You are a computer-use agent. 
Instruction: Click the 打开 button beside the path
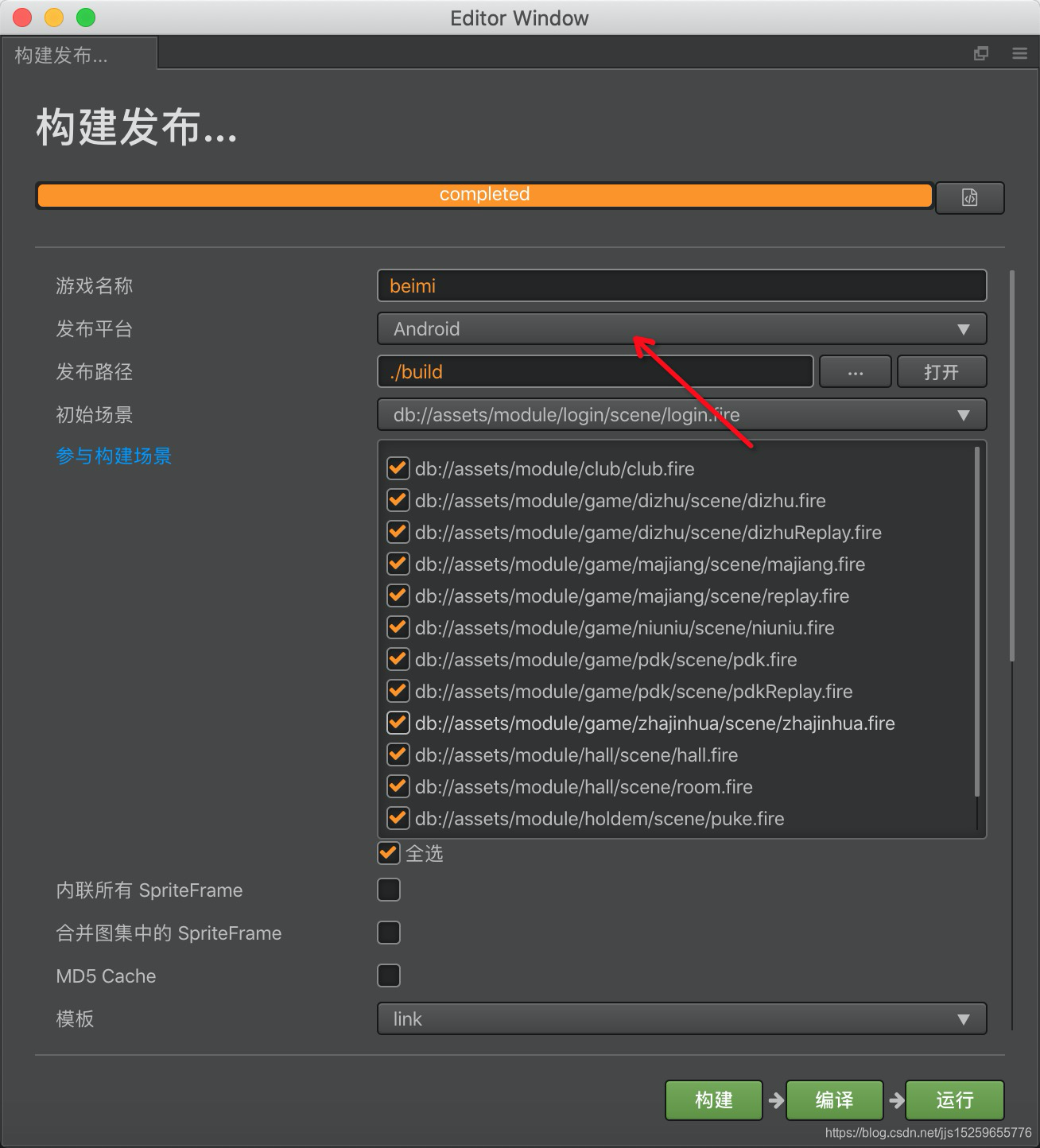[941, 371]
